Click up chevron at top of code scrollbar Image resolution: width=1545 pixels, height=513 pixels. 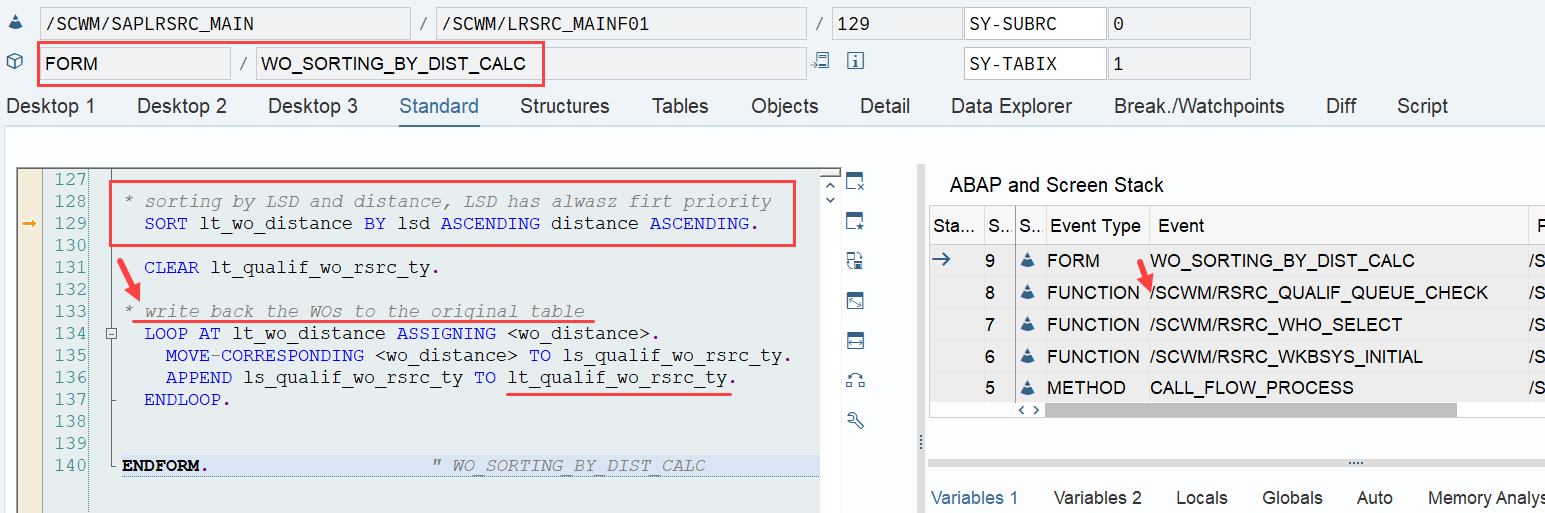[829, 184]
